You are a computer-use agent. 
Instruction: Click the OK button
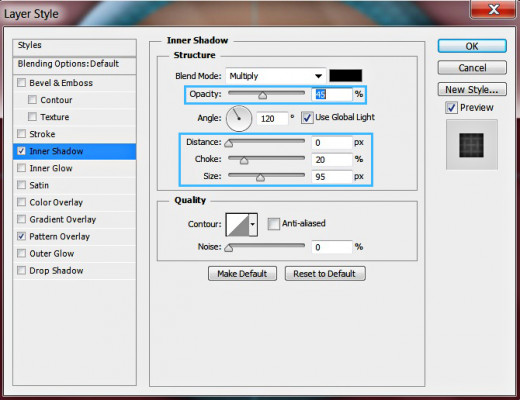click(x=472, y=46)
